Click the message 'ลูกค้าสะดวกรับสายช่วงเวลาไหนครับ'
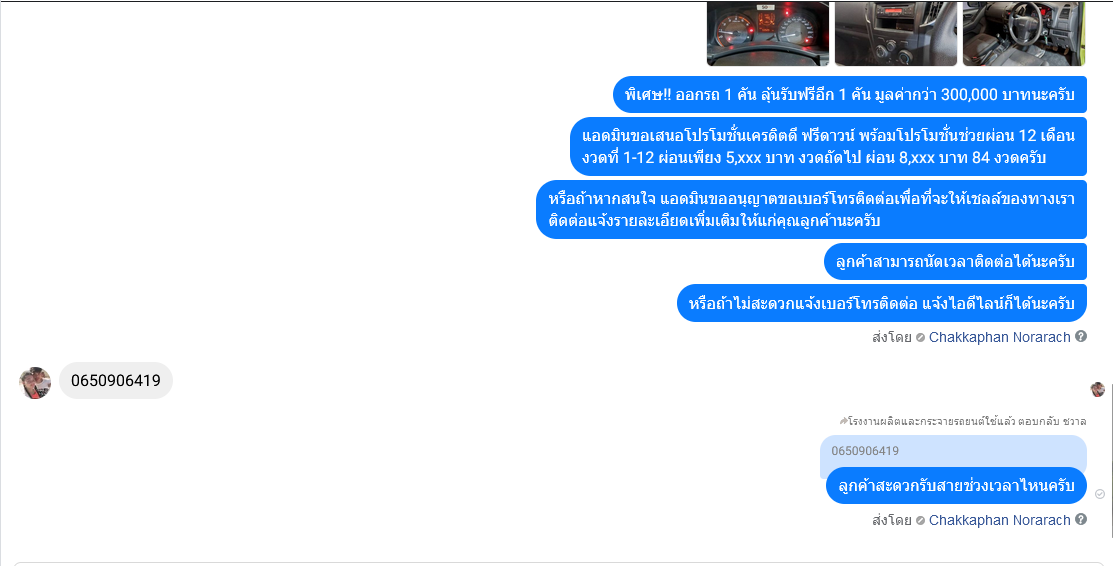Viewport: 1113px width, 566px height. (956, 486)
